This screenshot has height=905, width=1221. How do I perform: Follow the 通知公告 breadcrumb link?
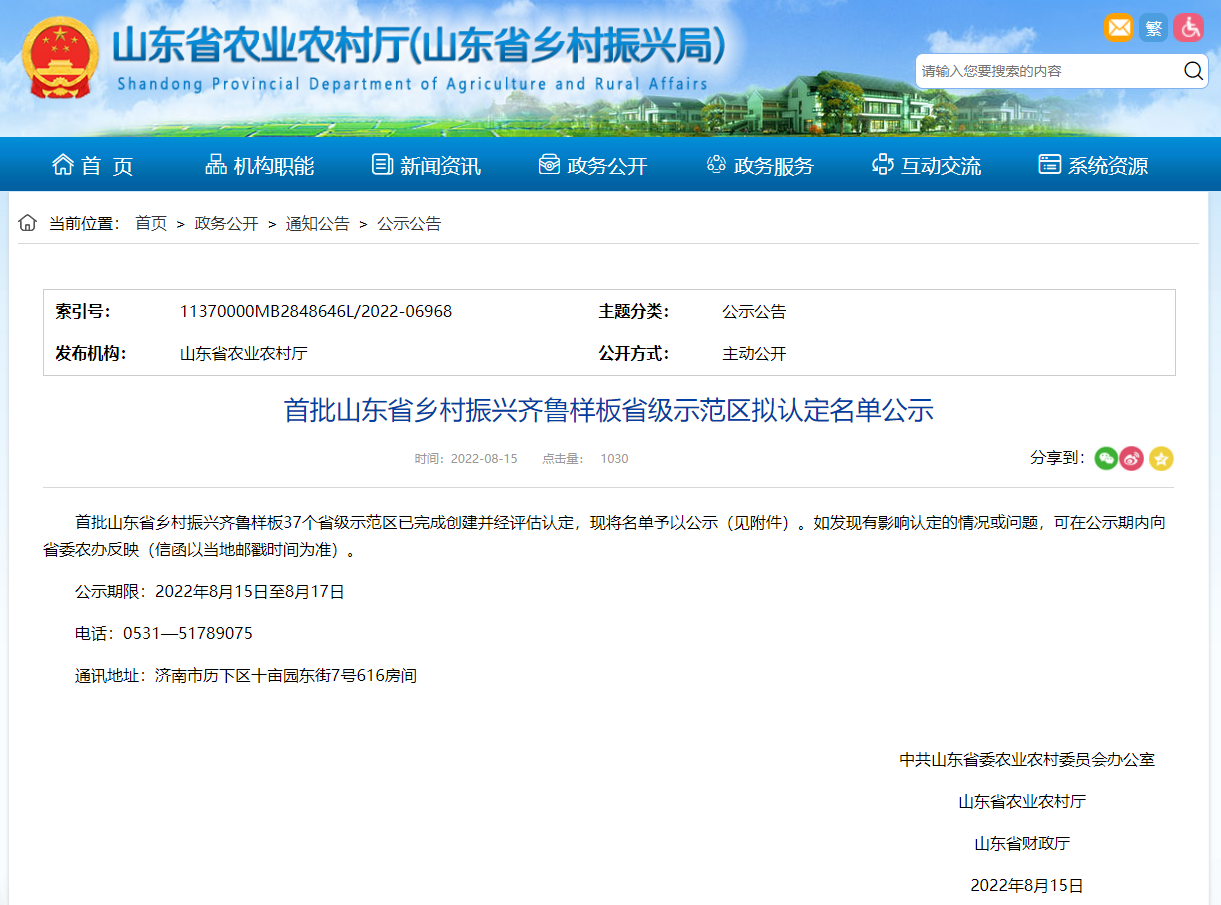(317, 223)
